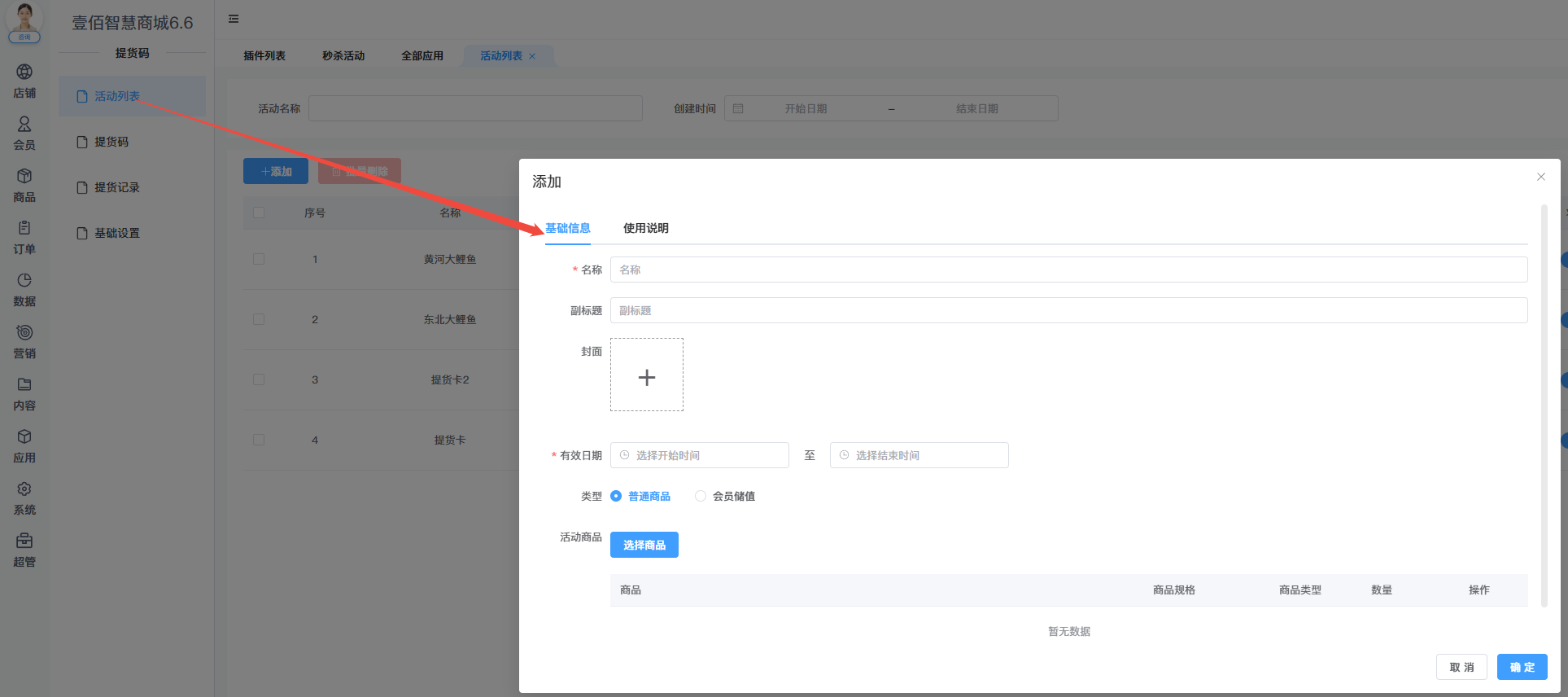1568x697 pixels.
Task: Switch to the 全部应用 tab
Action: [422, 56]
